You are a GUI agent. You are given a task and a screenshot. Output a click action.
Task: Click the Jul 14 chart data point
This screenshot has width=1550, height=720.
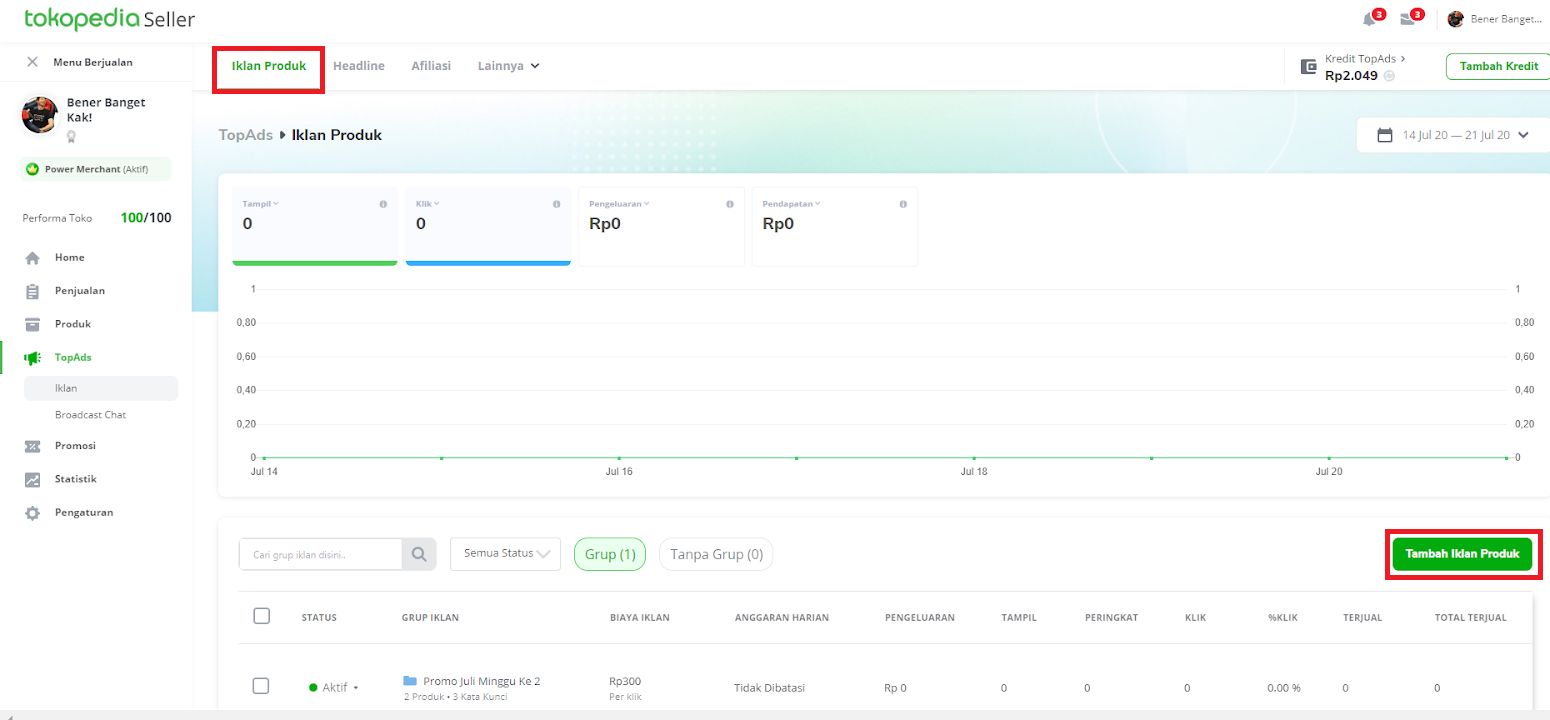(265, 457)
